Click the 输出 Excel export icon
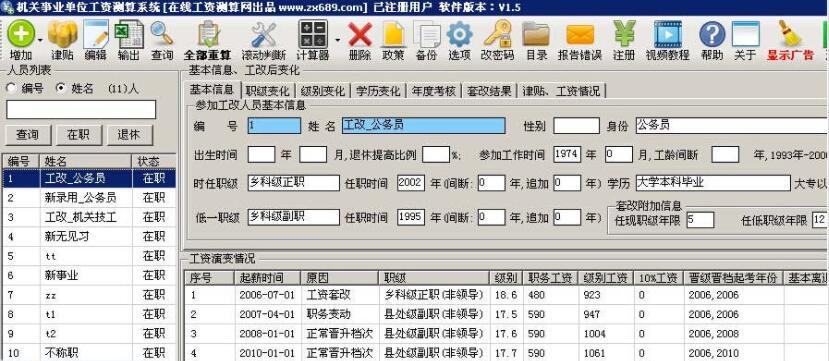This screenshot has height=361, width=829. pyautogui.click(x=130, y=34)
